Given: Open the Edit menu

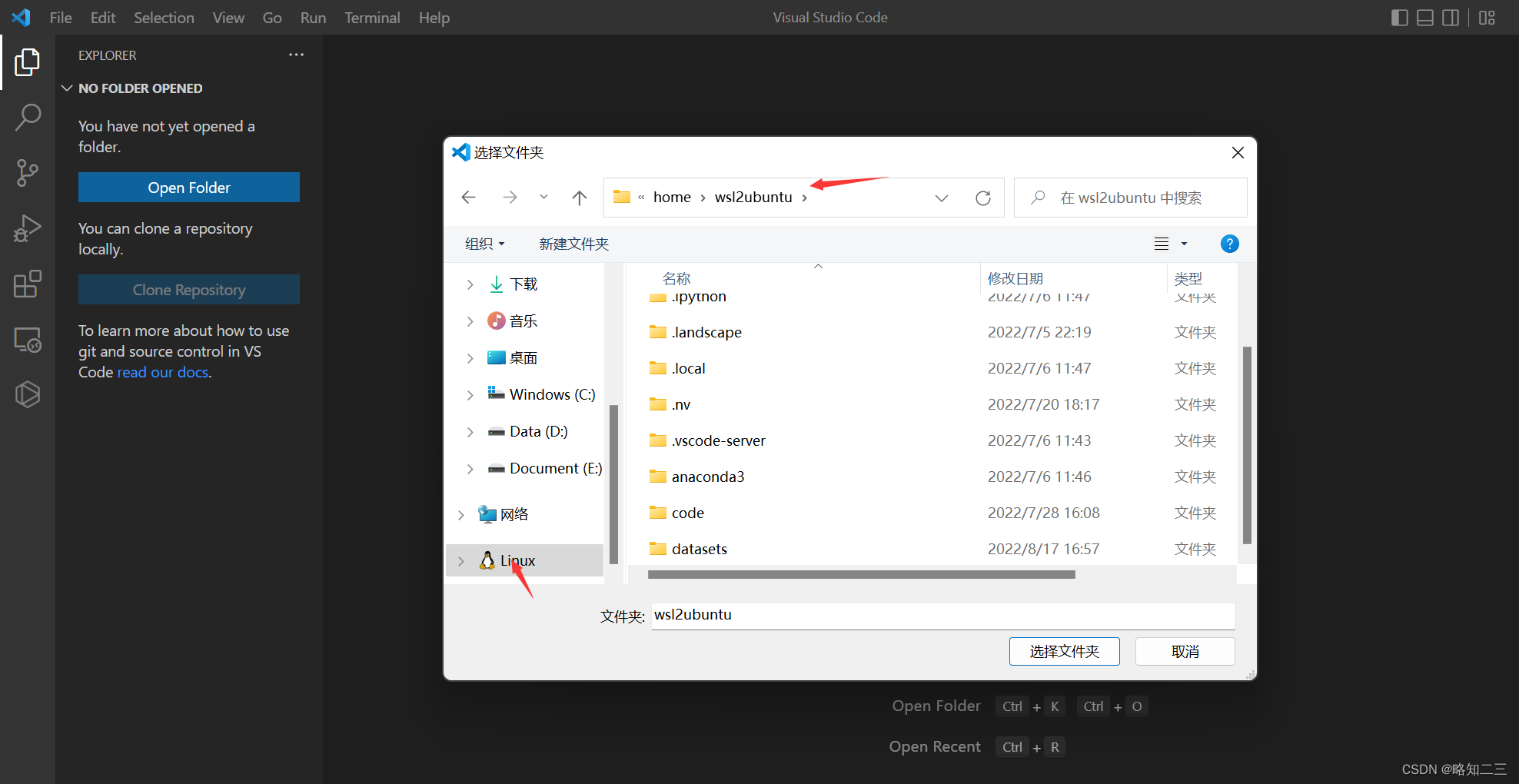Looking at the screenshot, I should point(103,18).
